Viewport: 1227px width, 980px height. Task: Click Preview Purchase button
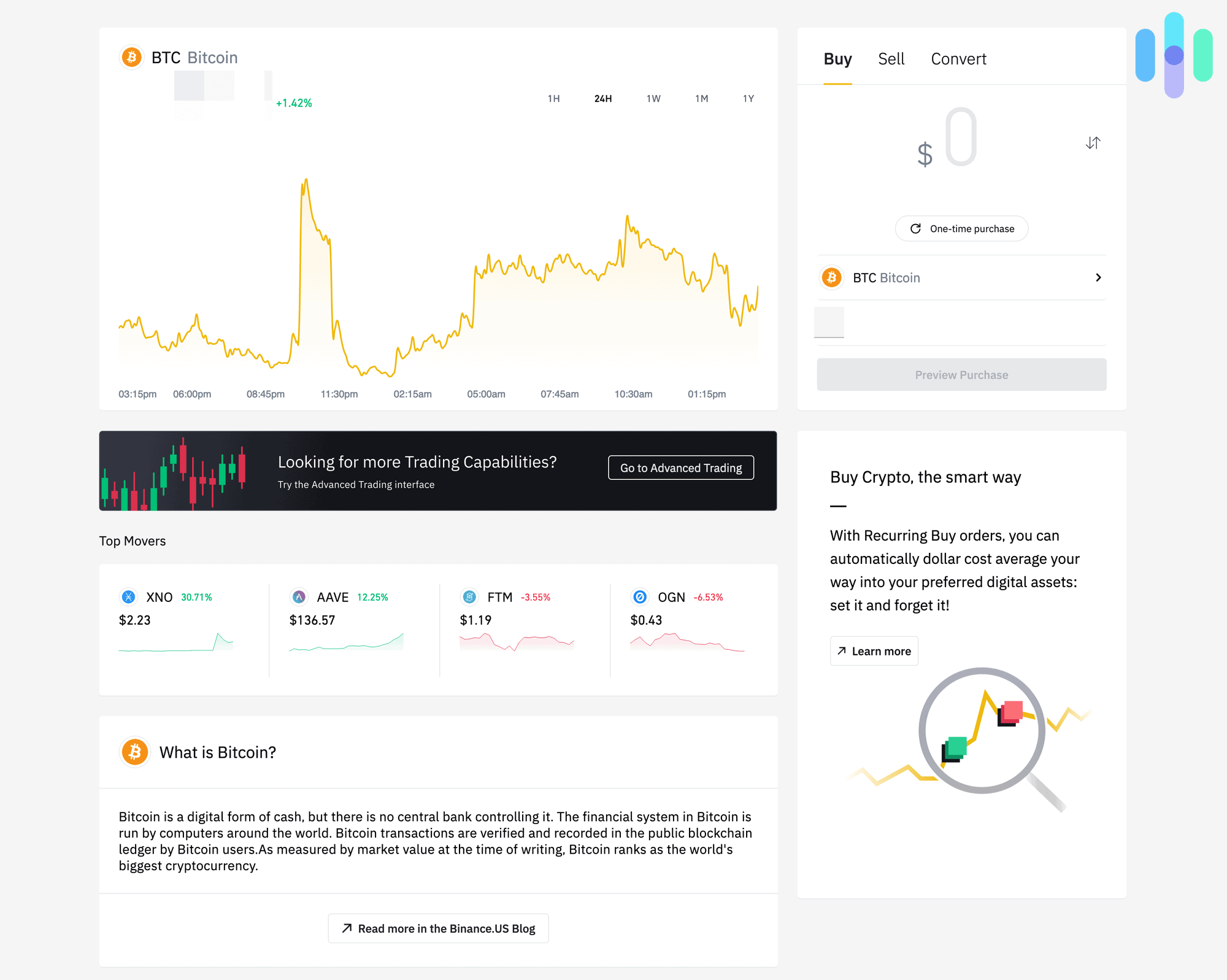(961, 375)
